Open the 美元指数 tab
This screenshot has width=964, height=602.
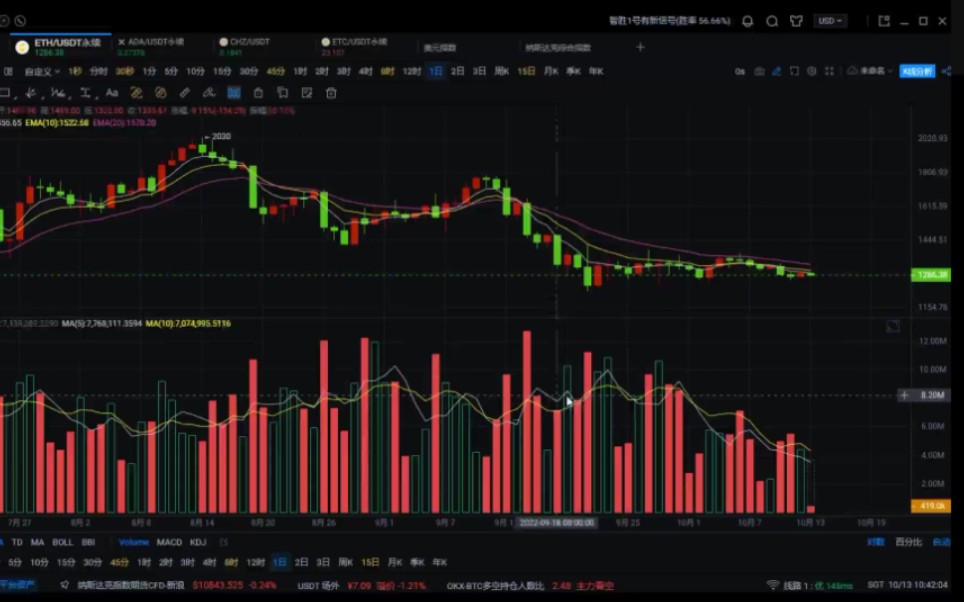440,47
